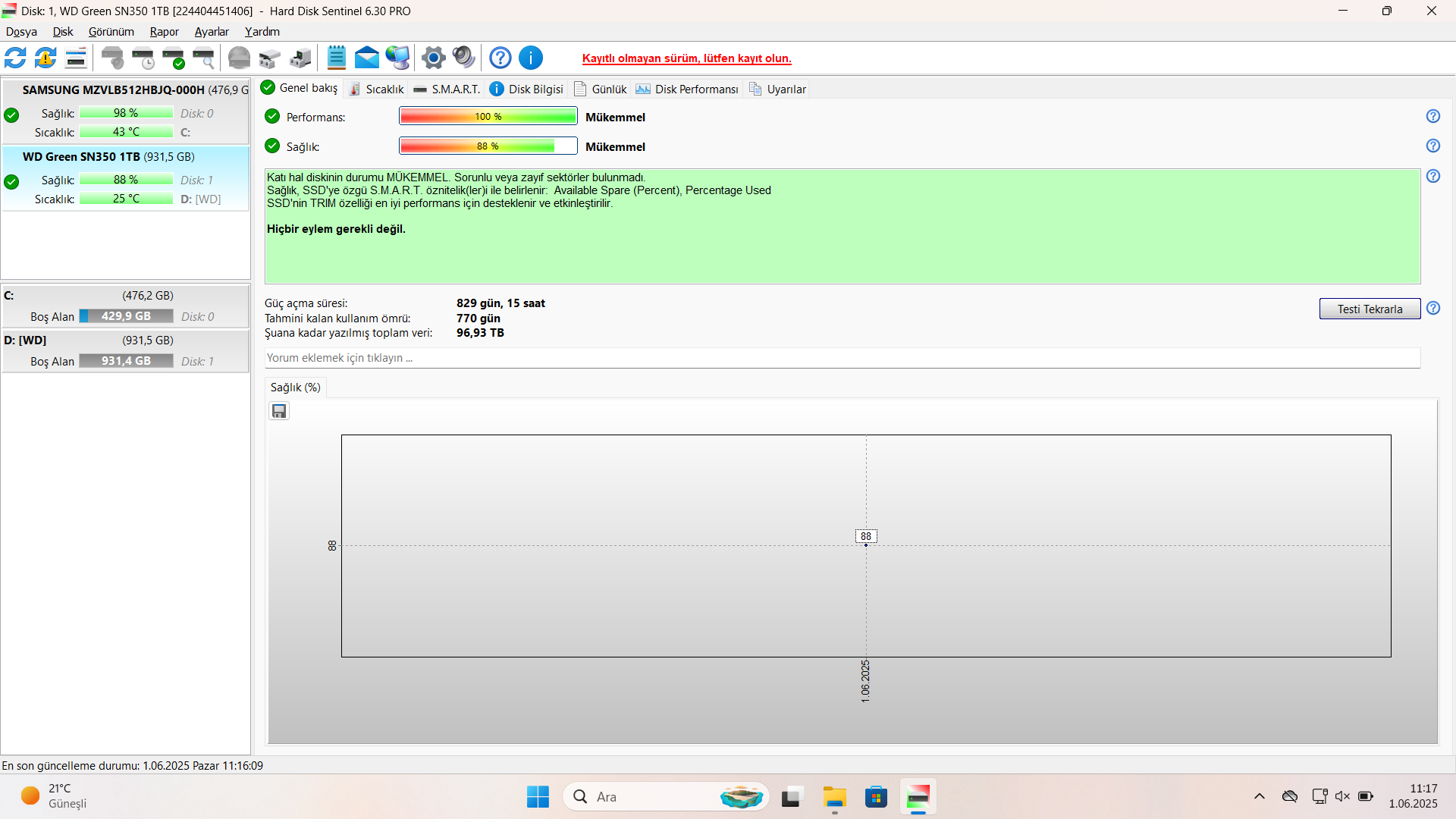Click the unregistered version registration link

[687, 58]
